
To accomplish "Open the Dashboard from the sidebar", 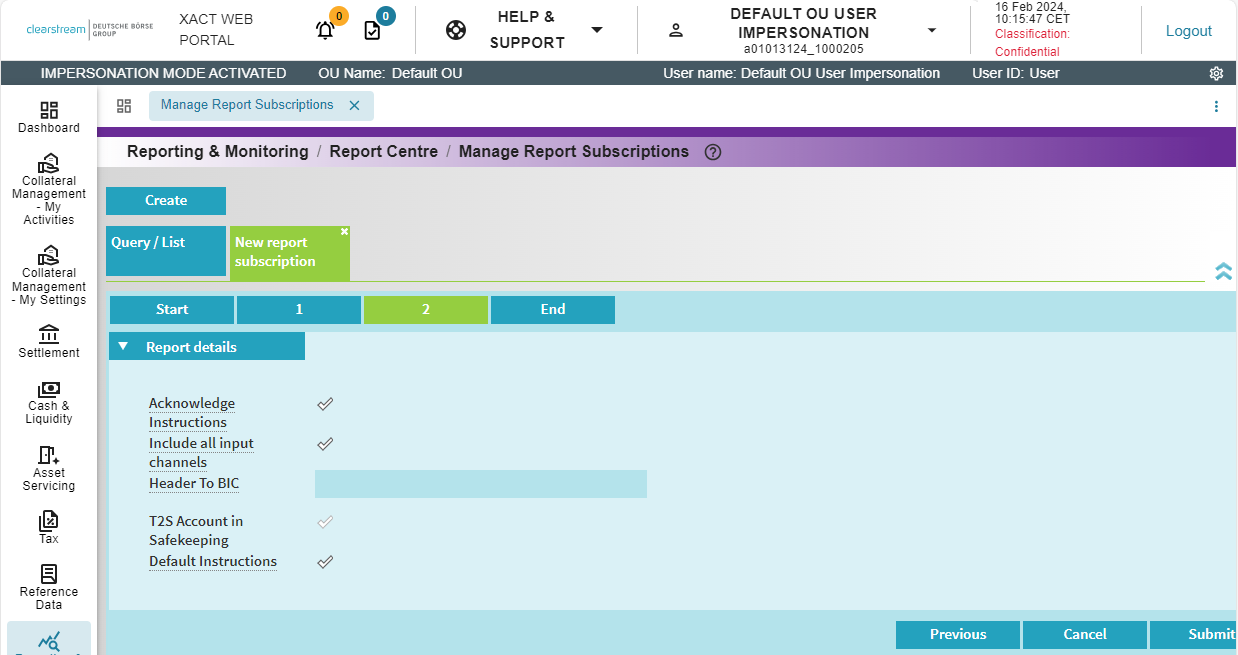I will (48, 117).
